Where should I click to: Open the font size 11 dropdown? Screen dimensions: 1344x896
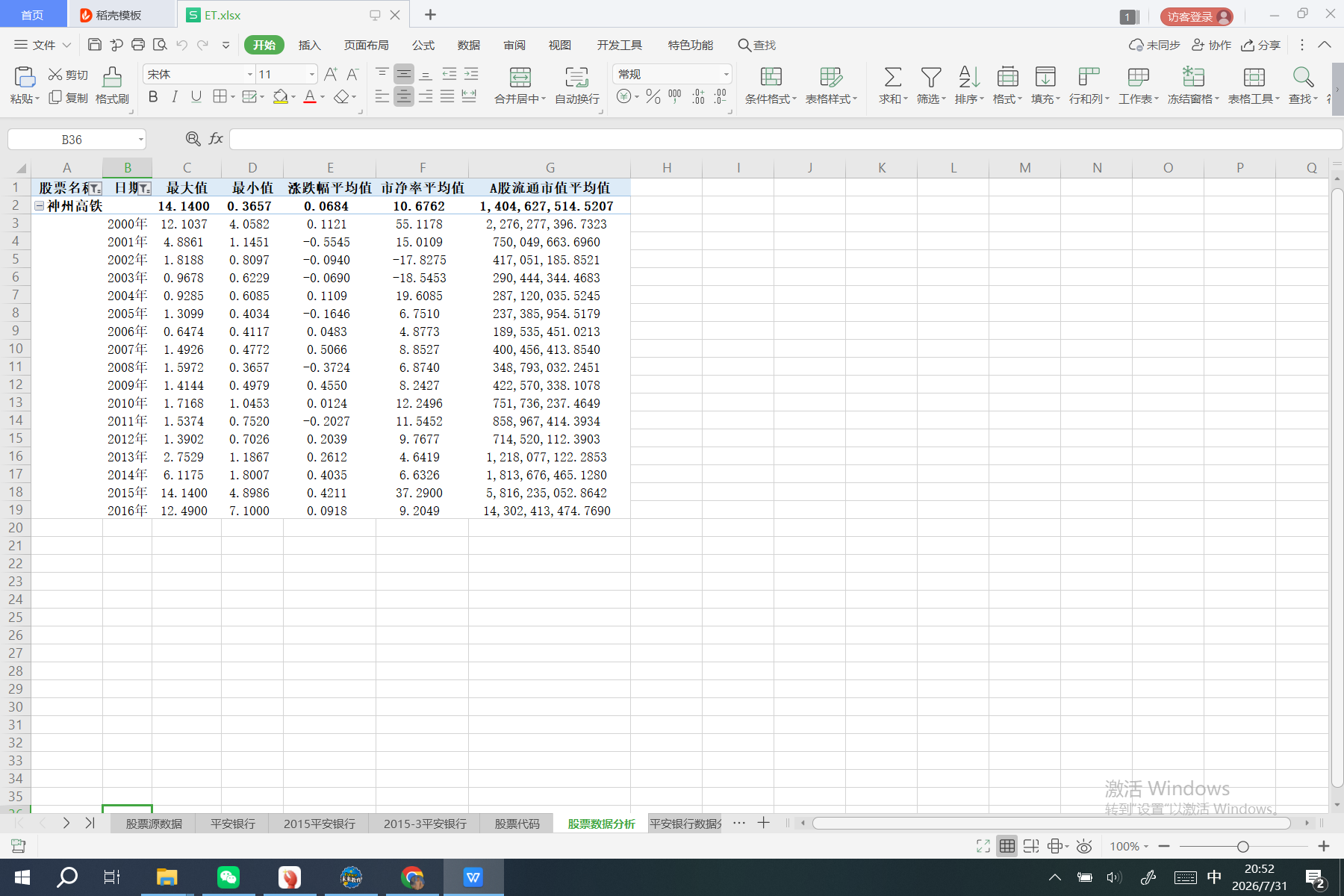coord(311,75)
